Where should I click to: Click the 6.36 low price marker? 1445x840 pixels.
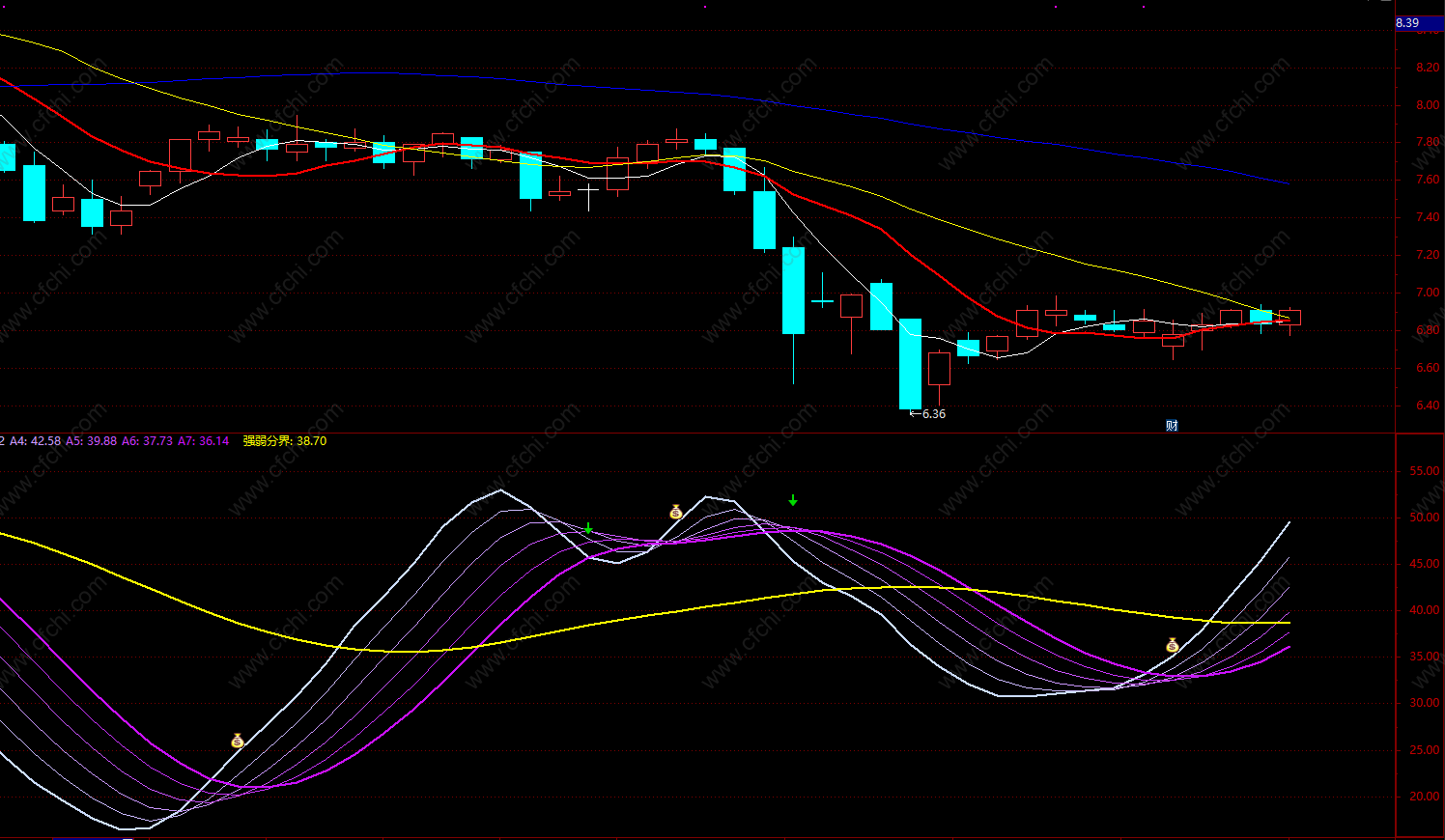tap(928, 413)
